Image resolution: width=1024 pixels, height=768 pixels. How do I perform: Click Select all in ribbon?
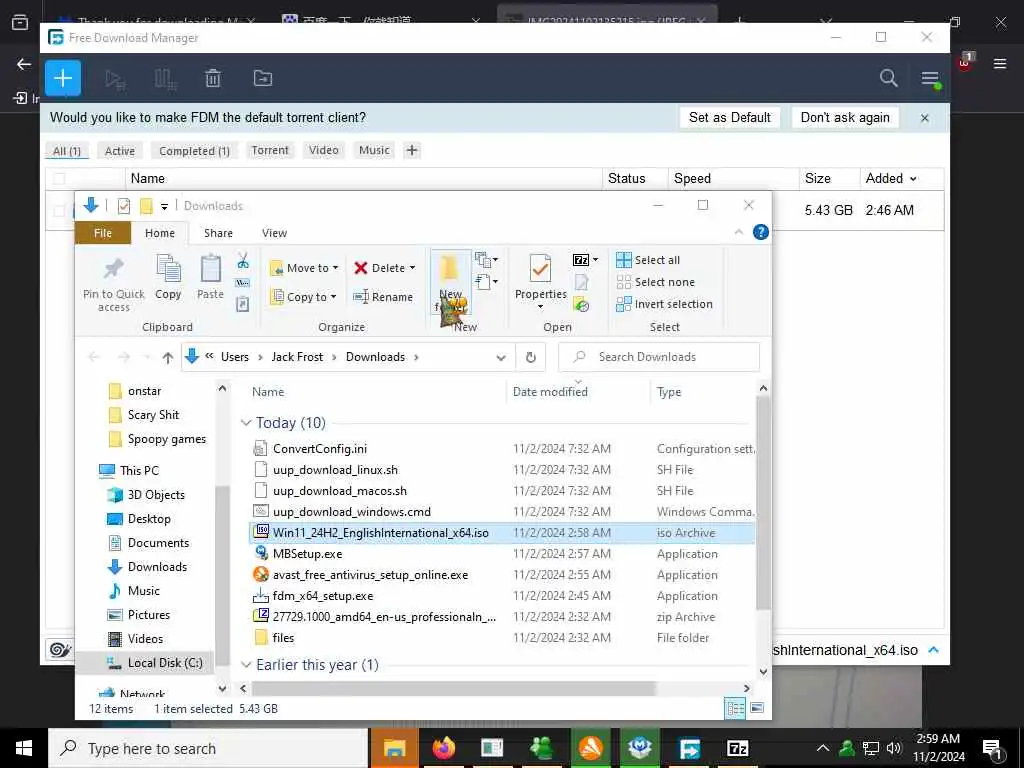[648, 260]
